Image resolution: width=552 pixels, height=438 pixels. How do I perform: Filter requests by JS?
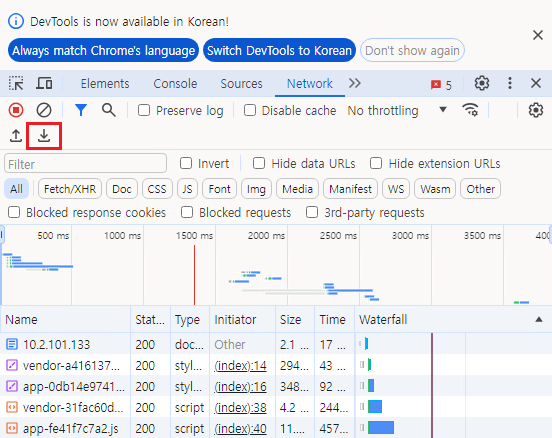coord(187,189)
